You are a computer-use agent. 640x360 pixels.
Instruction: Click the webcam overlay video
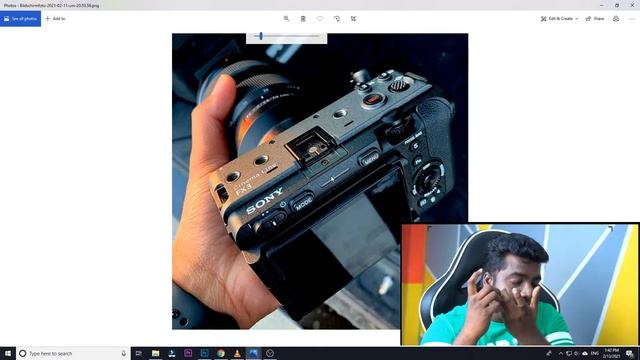coord(520,284)
